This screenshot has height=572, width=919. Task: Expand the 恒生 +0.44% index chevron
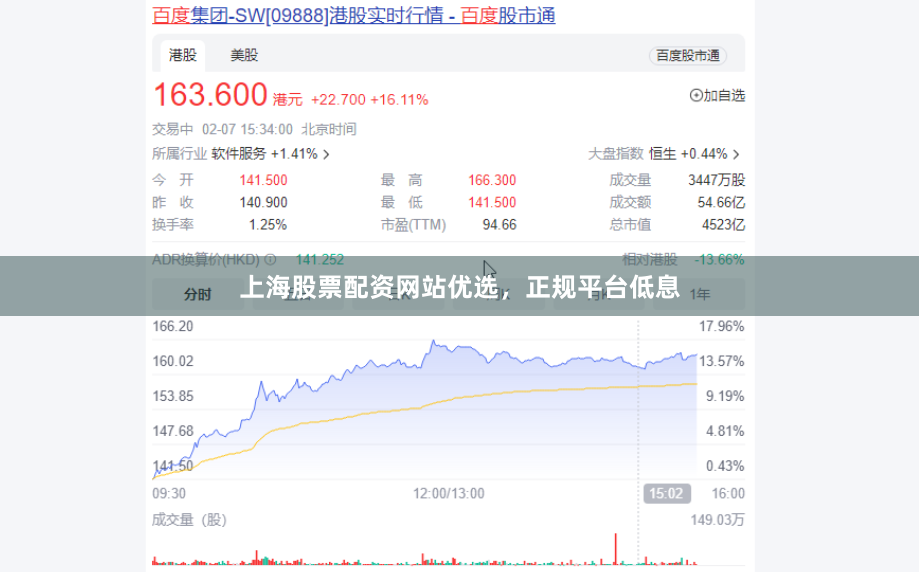coord(736,155)
